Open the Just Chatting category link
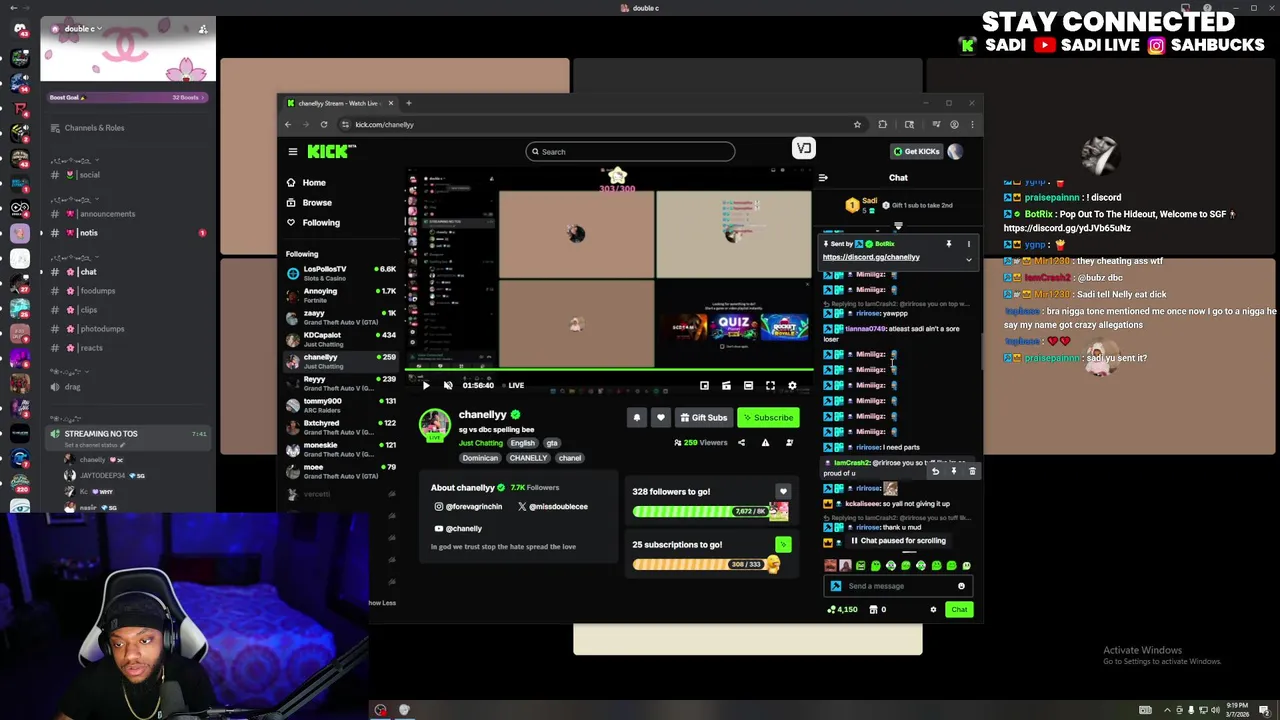The width and height of the screenshot is (1280, 720). pos(481,443)
